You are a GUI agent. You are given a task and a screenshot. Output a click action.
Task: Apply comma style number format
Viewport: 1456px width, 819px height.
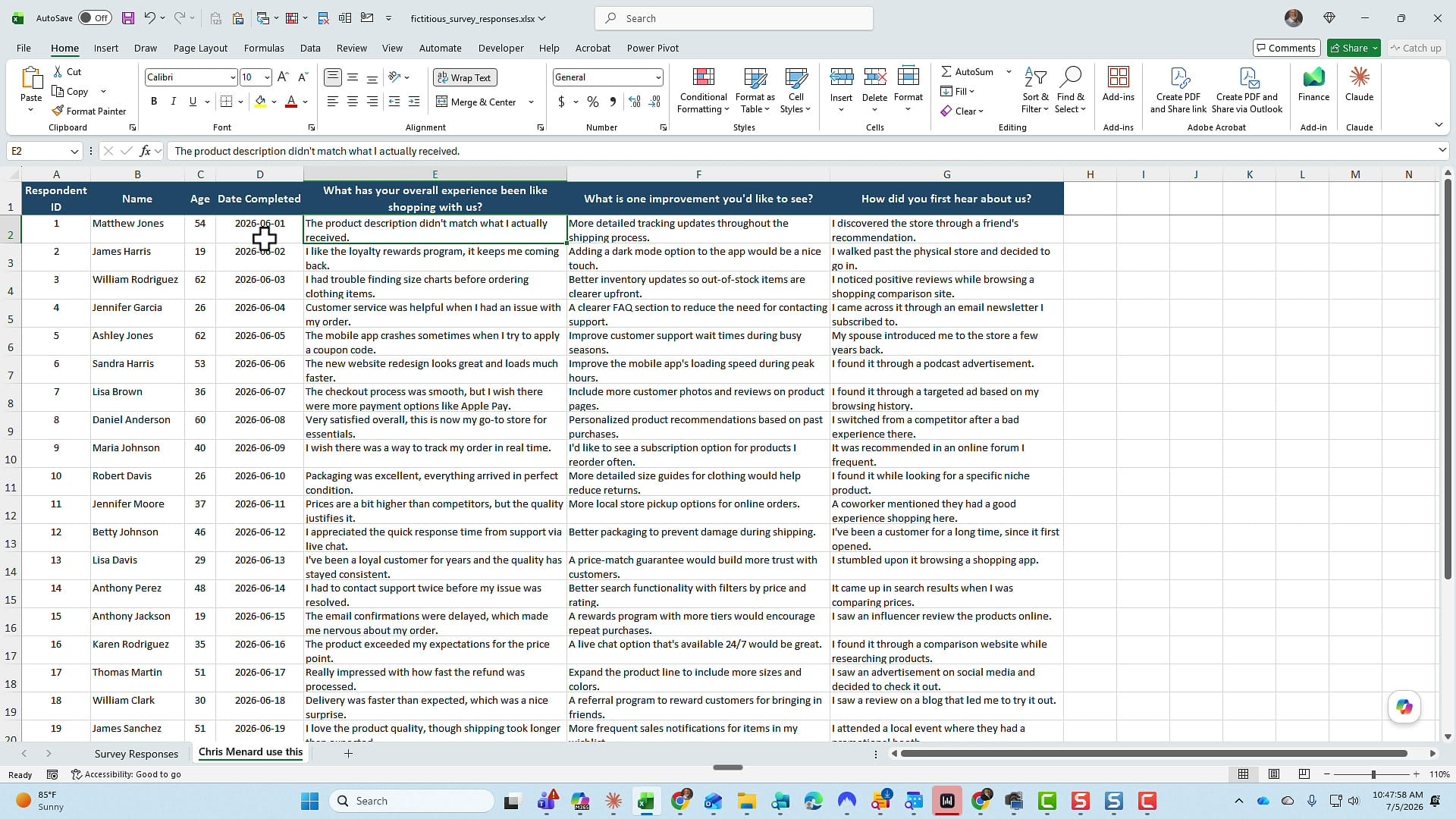pos(613,102)
